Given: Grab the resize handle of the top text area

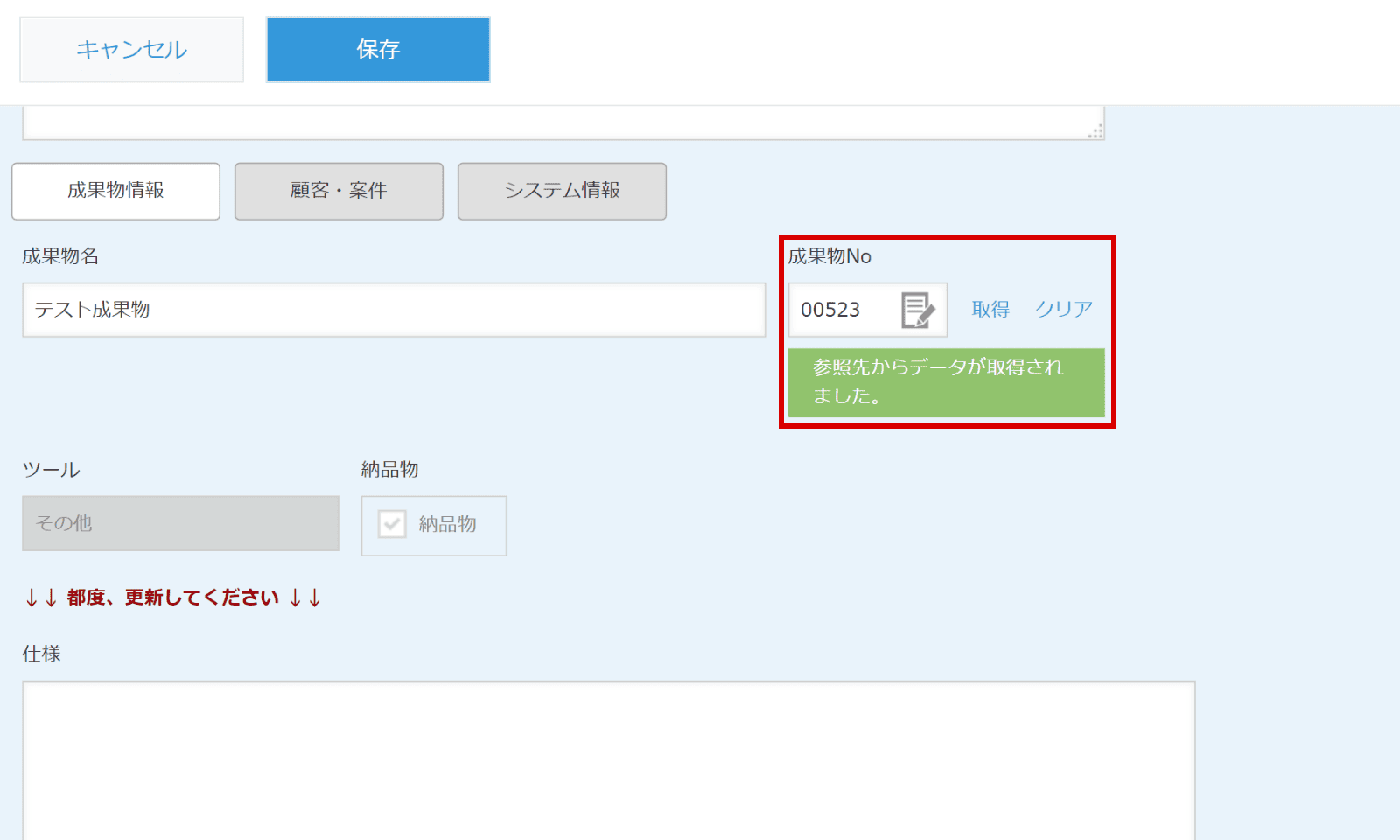Looking at the screenshot, I should pyautogui.click(x=1095, y=131).
